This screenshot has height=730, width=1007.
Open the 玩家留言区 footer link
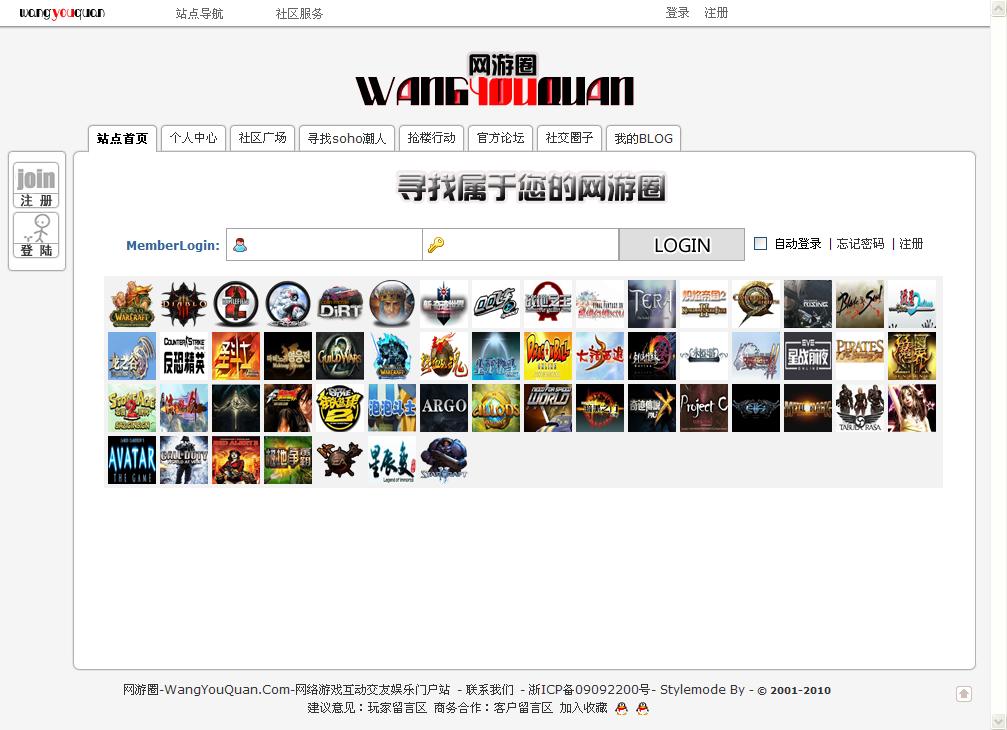click(397, 708)
